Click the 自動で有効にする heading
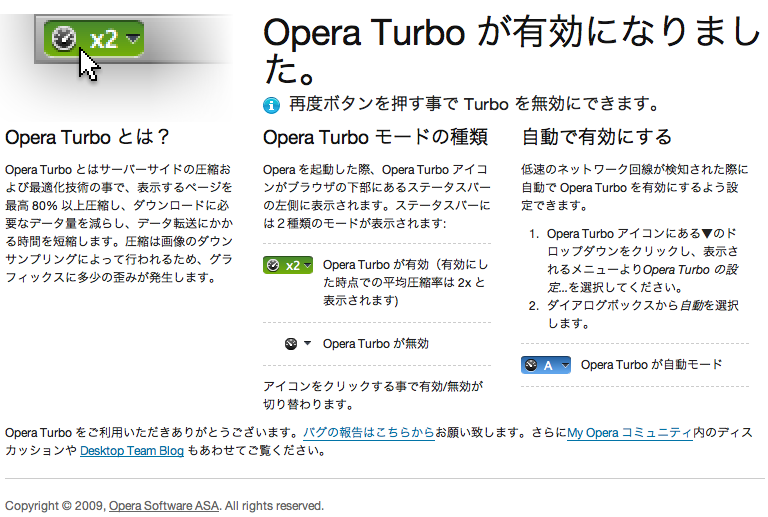 [597, 137]
